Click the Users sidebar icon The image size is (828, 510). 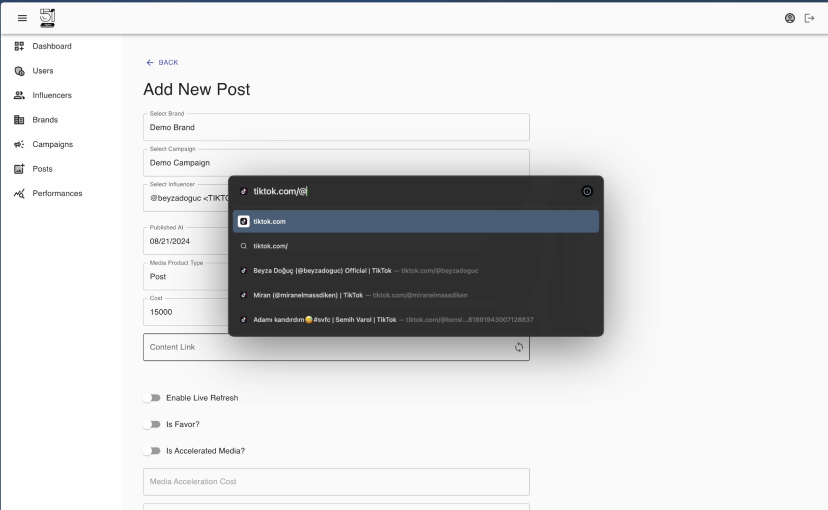[x=19, y=71]
